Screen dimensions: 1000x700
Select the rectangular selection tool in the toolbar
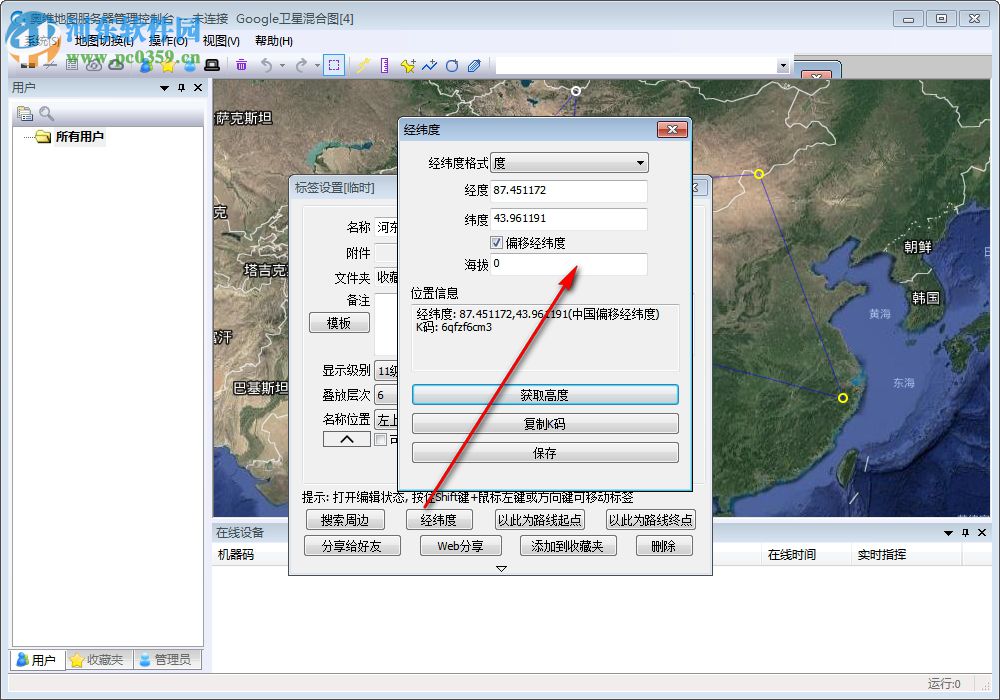pyautogui.click(x=335, y=65)
